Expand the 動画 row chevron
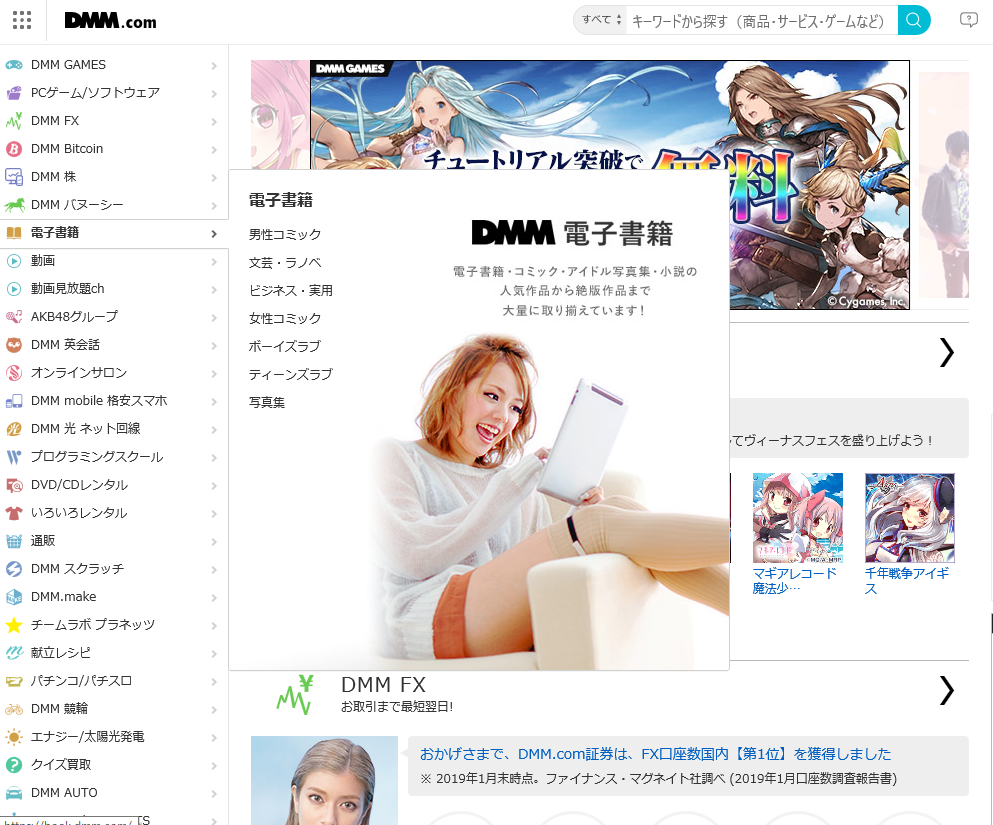This screenshot has width=993, height=825. [214, 261]
